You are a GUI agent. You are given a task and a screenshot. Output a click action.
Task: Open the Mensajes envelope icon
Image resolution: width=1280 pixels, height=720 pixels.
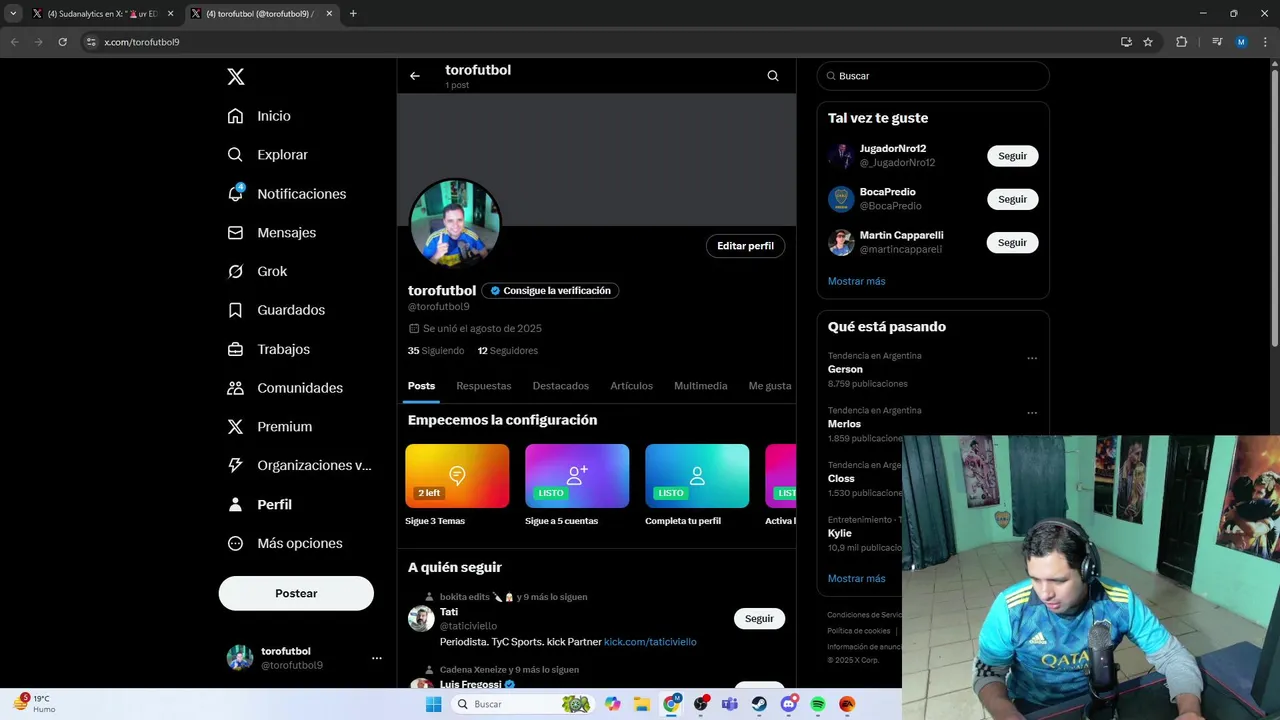click(x=235, y=232)
